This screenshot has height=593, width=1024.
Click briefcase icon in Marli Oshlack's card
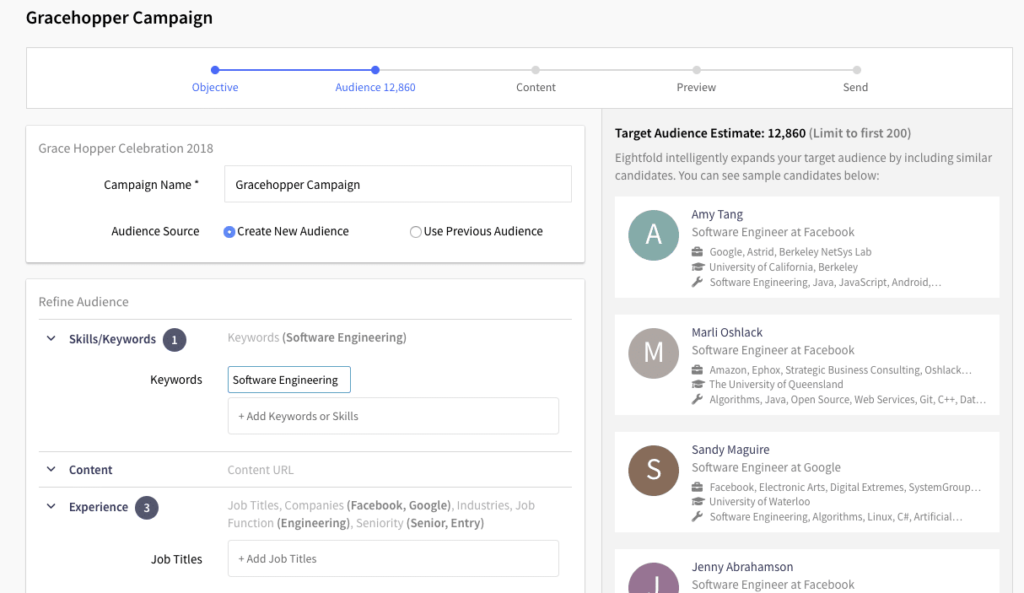point(697,370)
